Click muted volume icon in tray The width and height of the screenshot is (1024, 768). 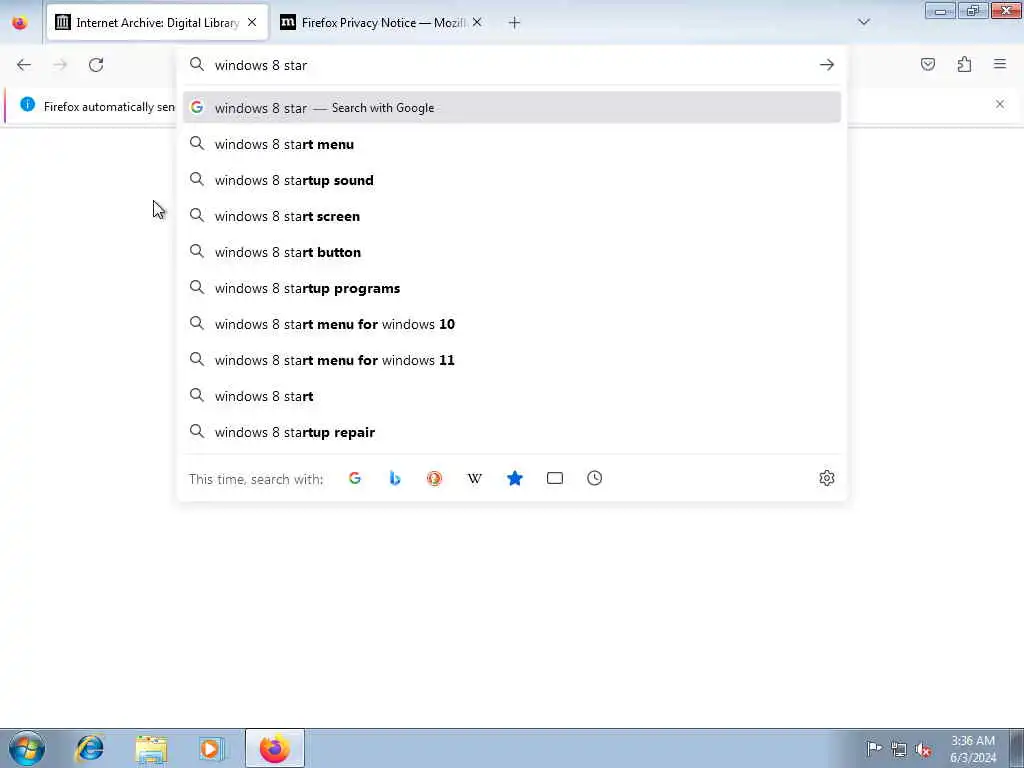923,749
